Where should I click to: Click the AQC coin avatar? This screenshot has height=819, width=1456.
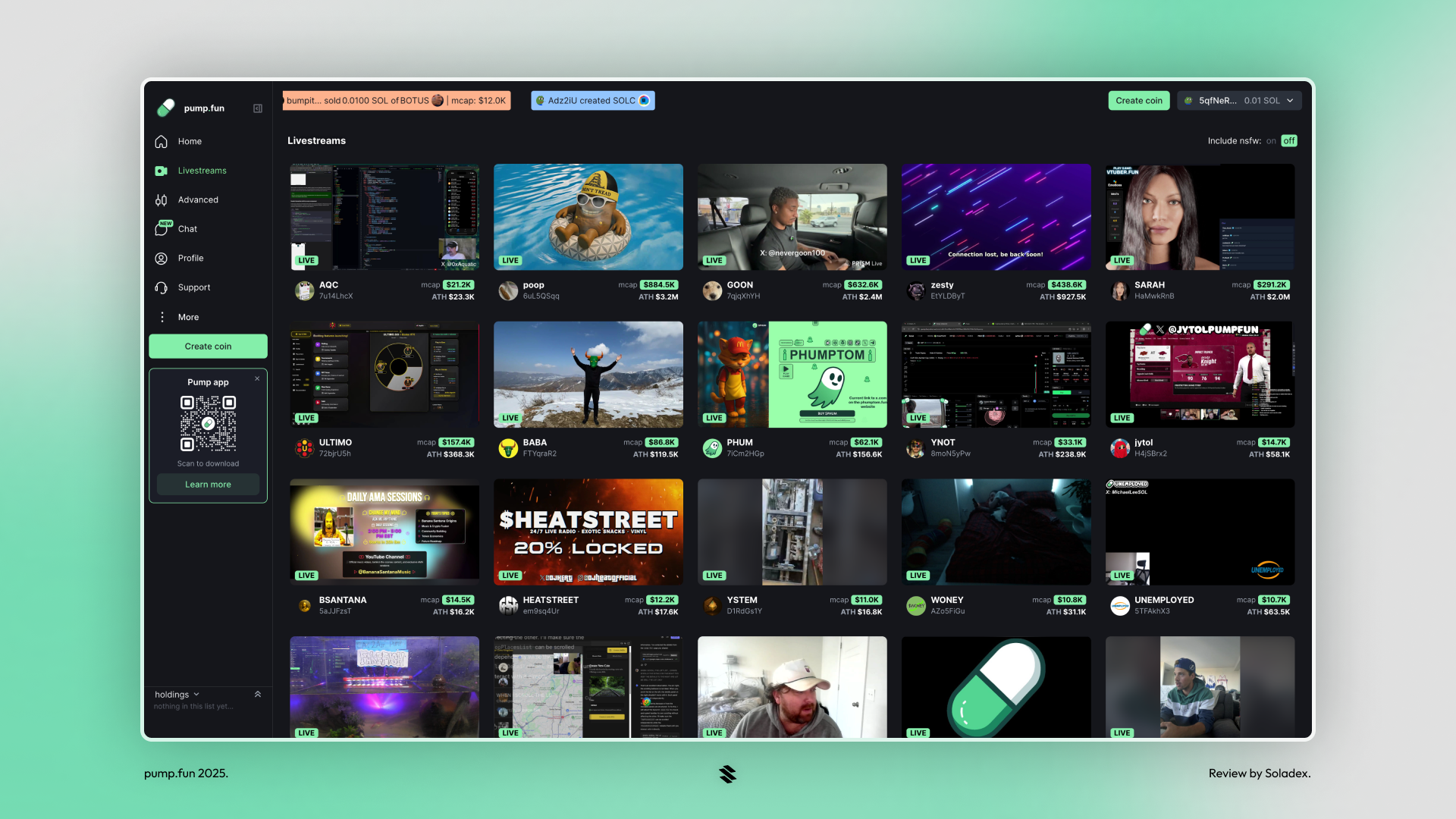(305, 290)
